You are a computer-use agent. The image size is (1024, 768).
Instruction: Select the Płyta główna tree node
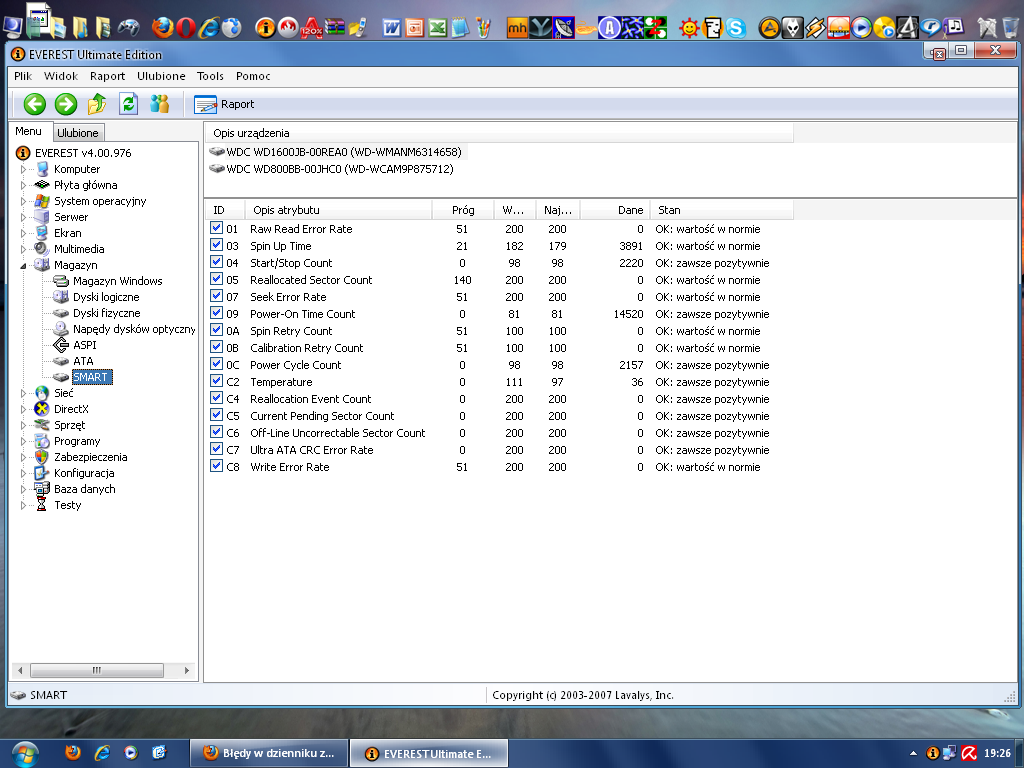click(86, 185)
